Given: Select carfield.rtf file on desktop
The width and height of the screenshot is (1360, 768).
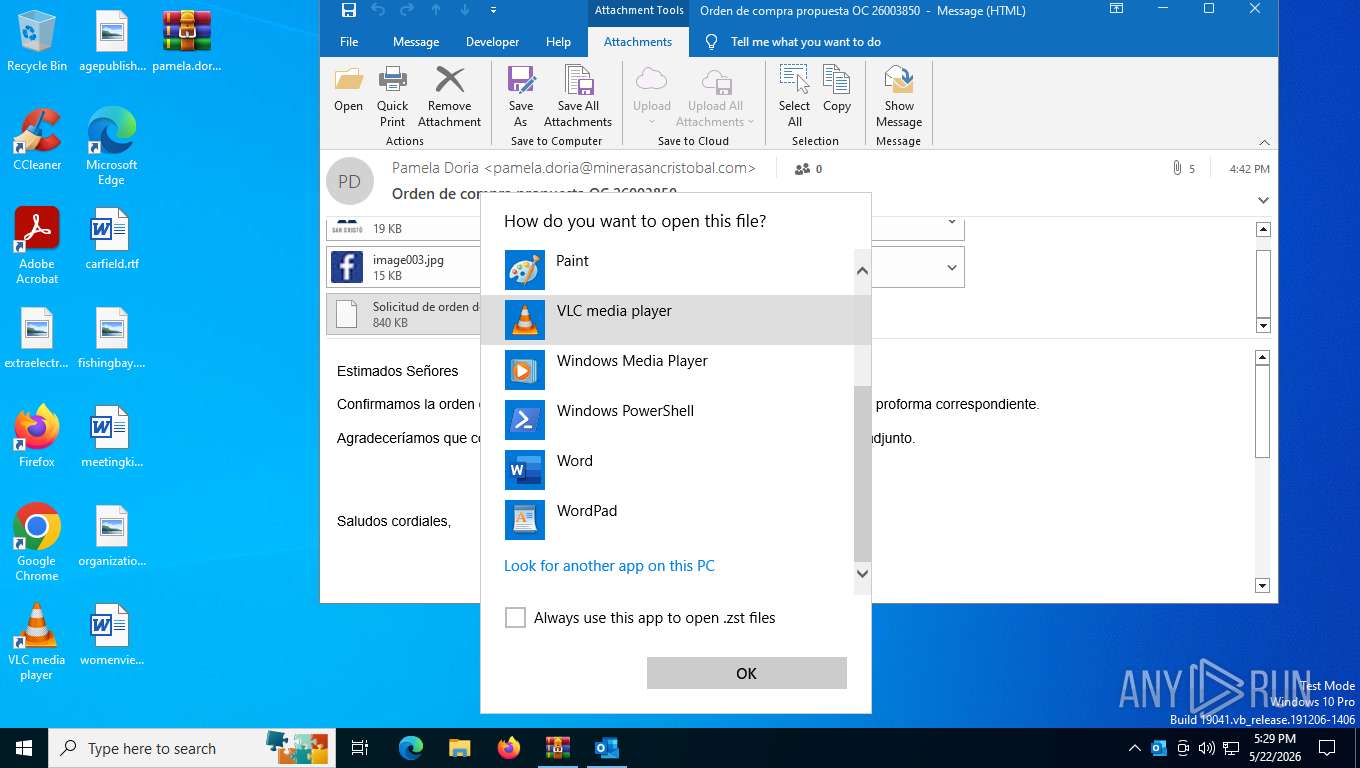Looking at the screenshot, I should coord(112,238).
